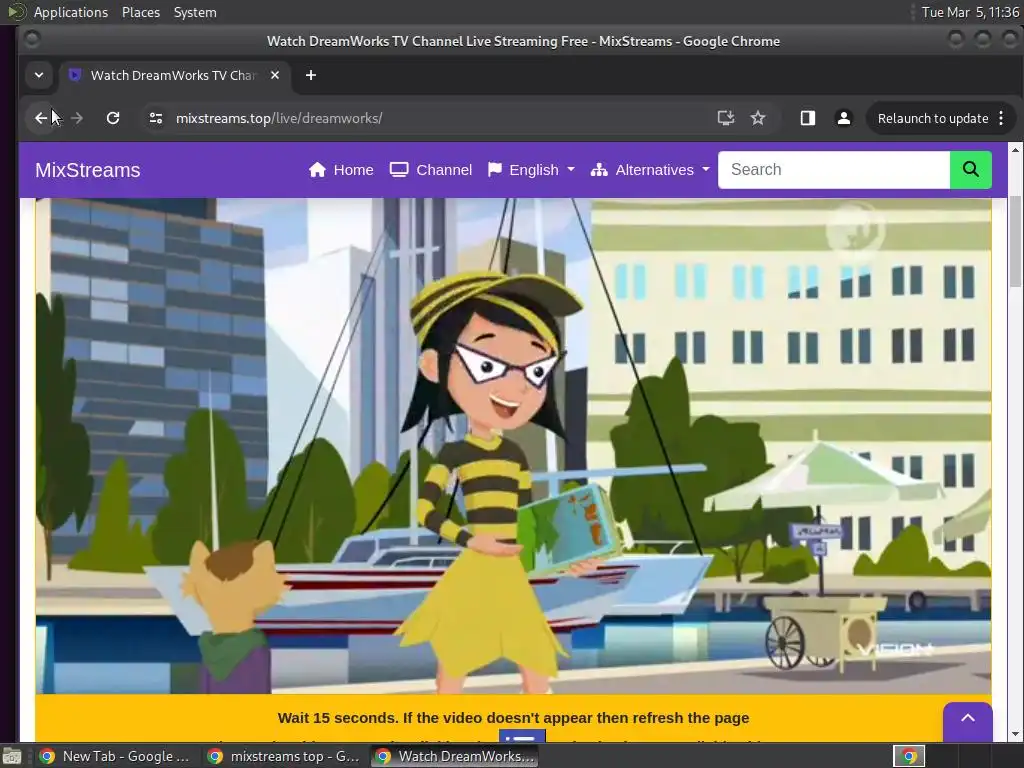Click the green search magnifier button
1024x768 pixels.
tap(970, 170)
